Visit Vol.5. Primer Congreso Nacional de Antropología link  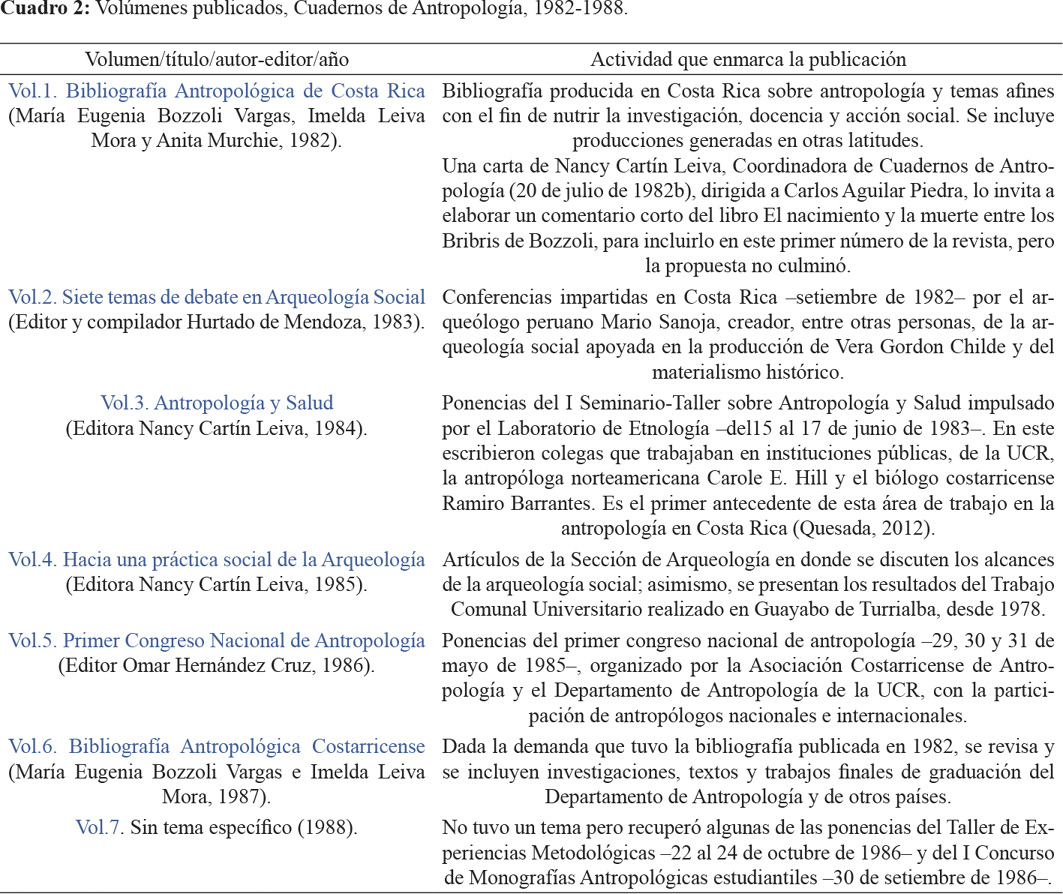(x=216, y=641)
